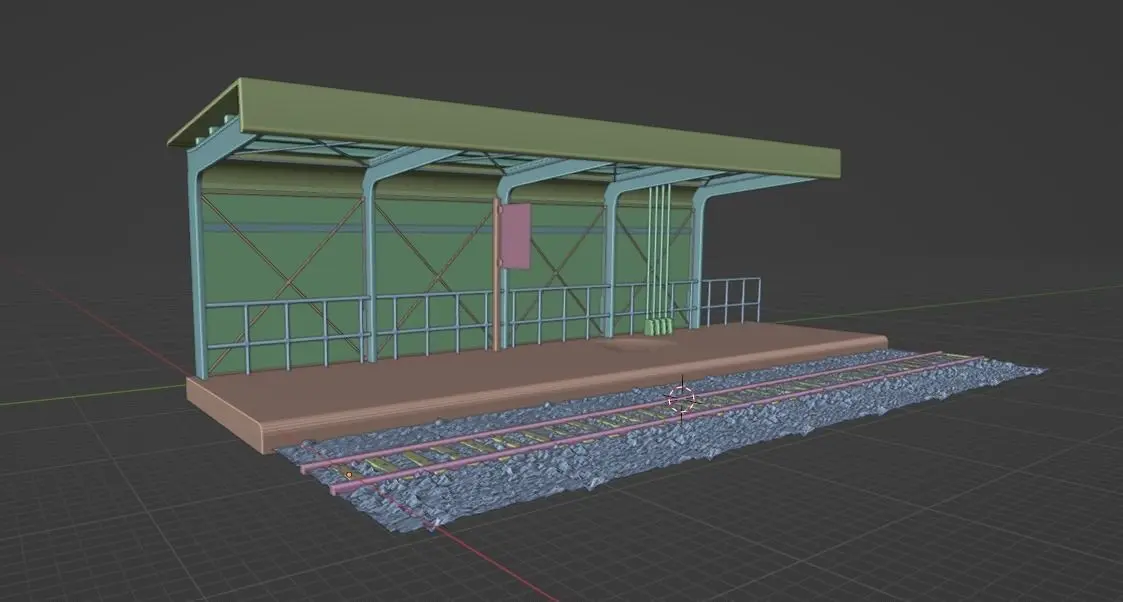
Task: Select the pink sign board on the pole
Action: pos(514,236)
